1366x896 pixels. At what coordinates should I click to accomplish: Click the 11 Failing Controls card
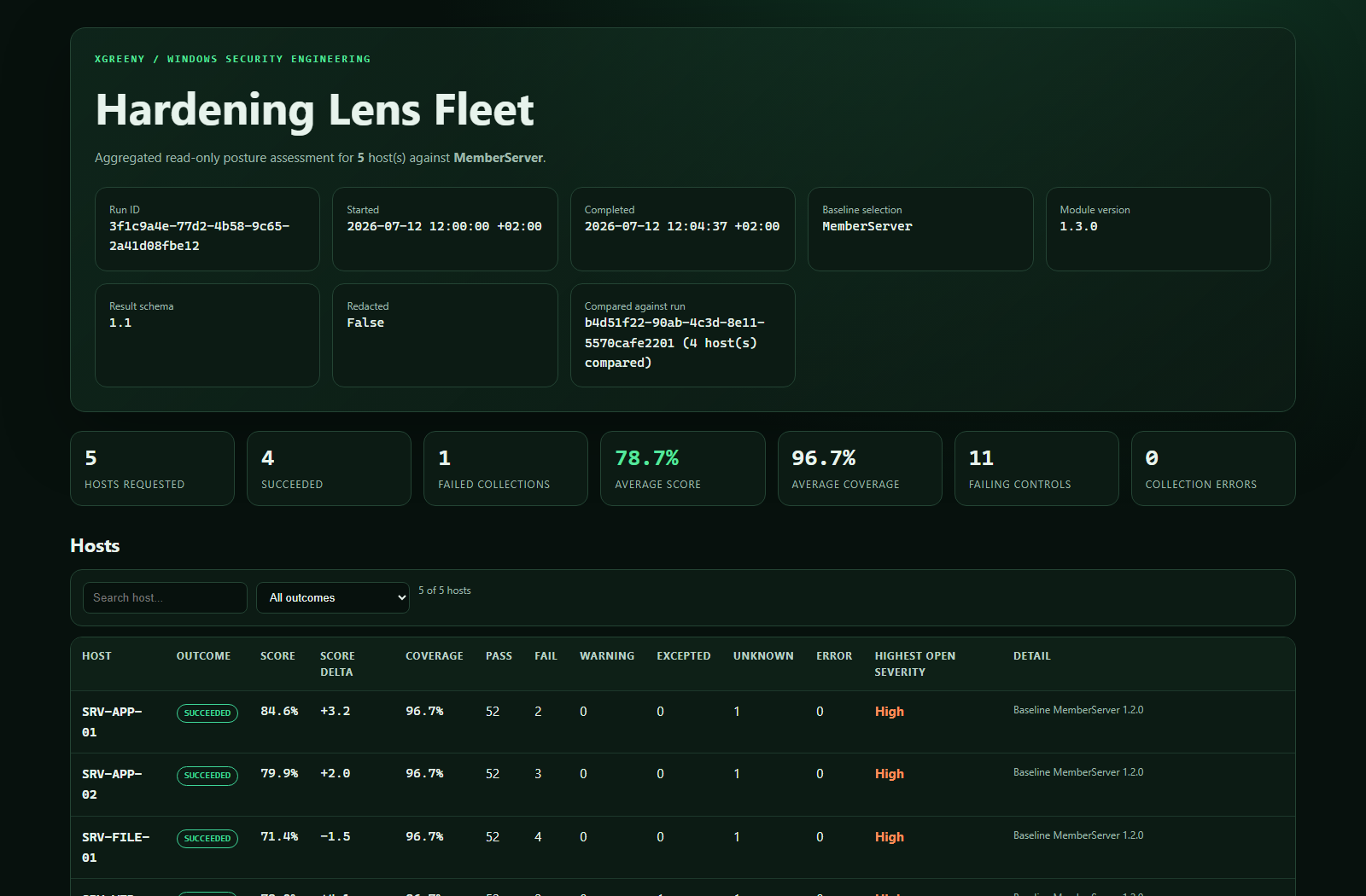coord(1036,468)
